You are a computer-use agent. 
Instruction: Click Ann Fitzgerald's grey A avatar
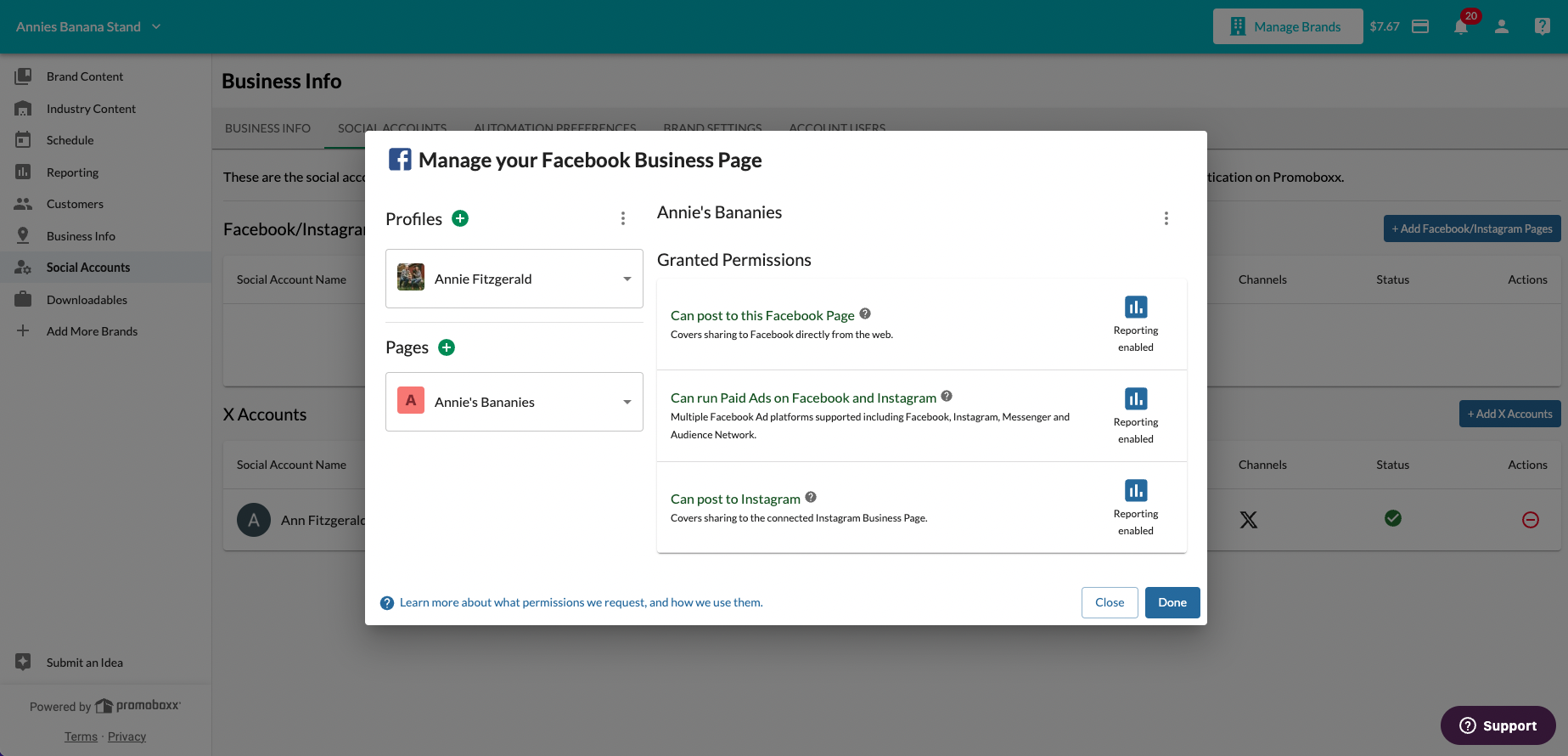(x=254, y=520)
